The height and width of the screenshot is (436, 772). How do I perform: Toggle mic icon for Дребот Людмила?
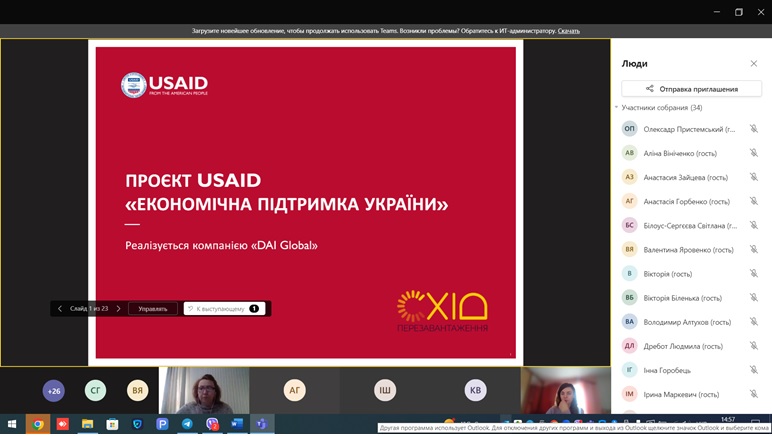(x=754, y=346)
